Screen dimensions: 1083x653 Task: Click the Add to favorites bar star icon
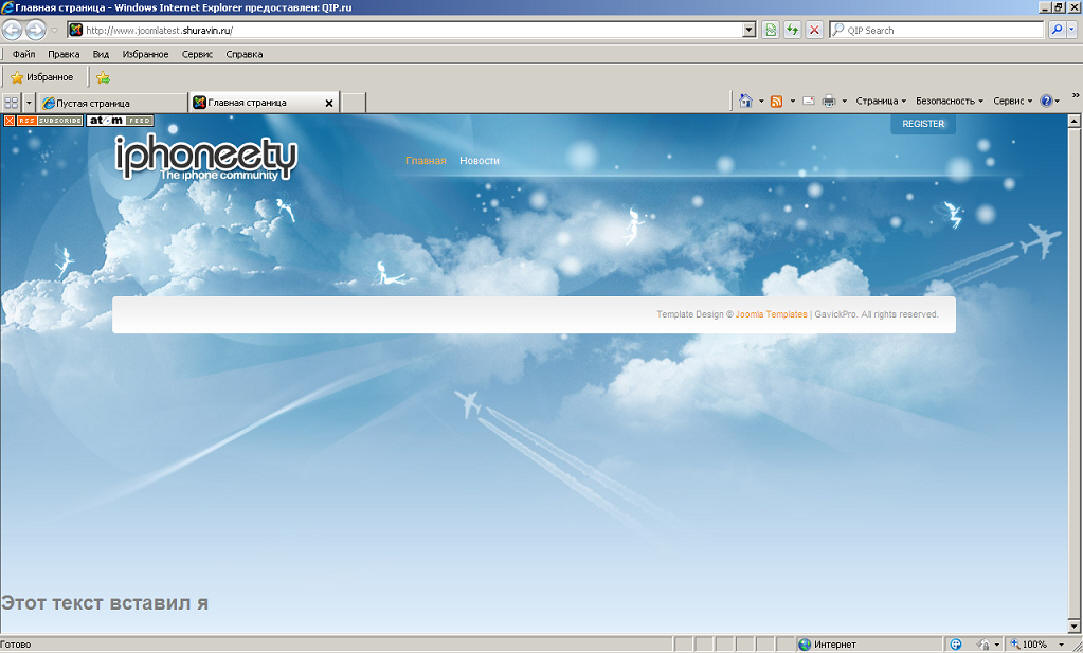103,77
